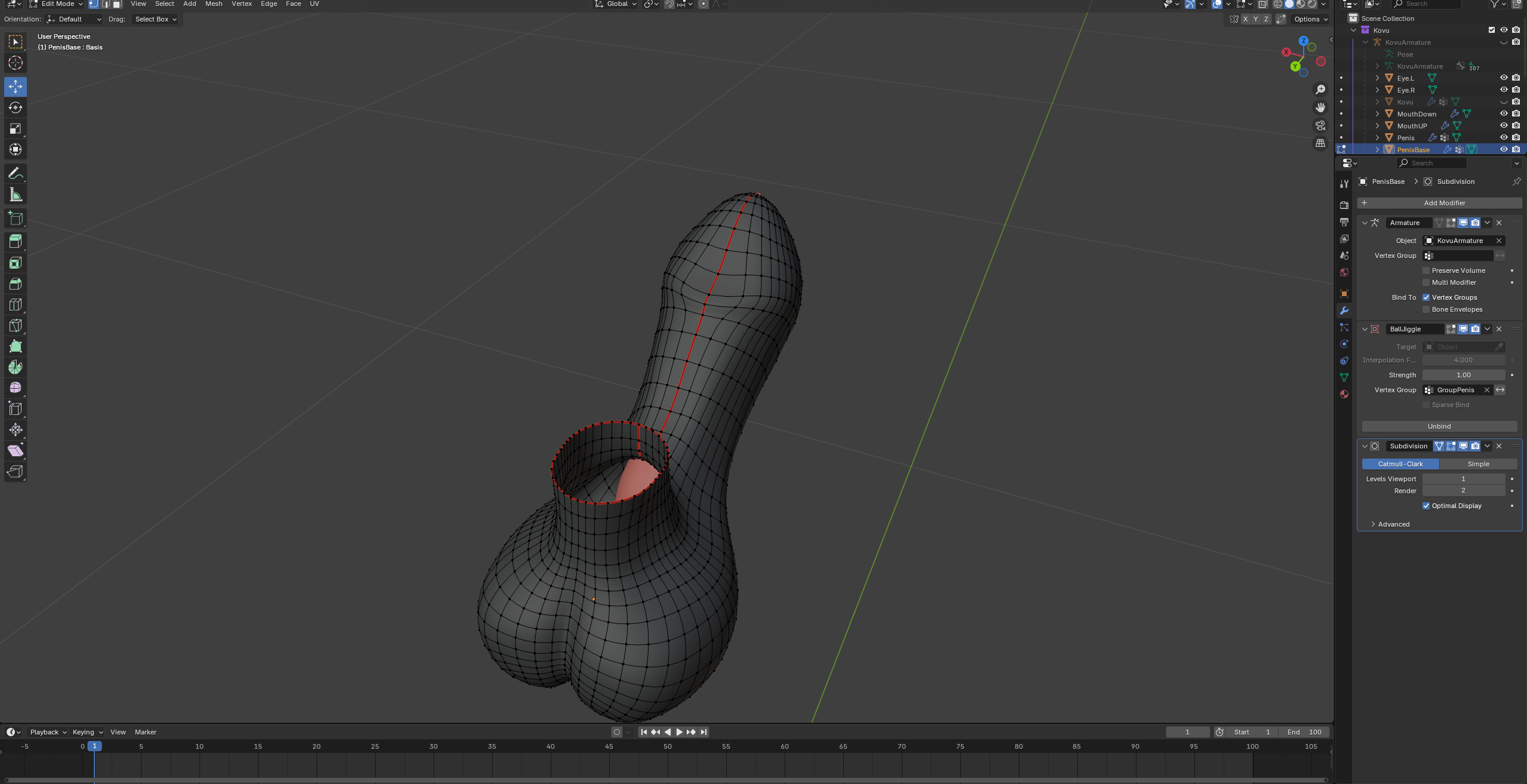Choose the Measure tool
This screenshot has height=784, width=1527.
point(16,195)
